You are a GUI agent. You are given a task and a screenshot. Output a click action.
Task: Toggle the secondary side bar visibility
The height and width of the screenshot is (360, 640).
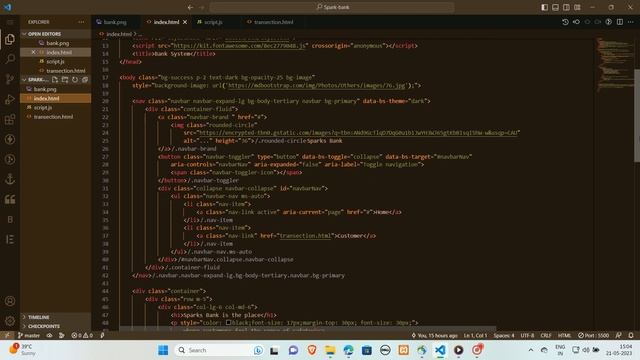pyautogui.click(x=566, y=7)
